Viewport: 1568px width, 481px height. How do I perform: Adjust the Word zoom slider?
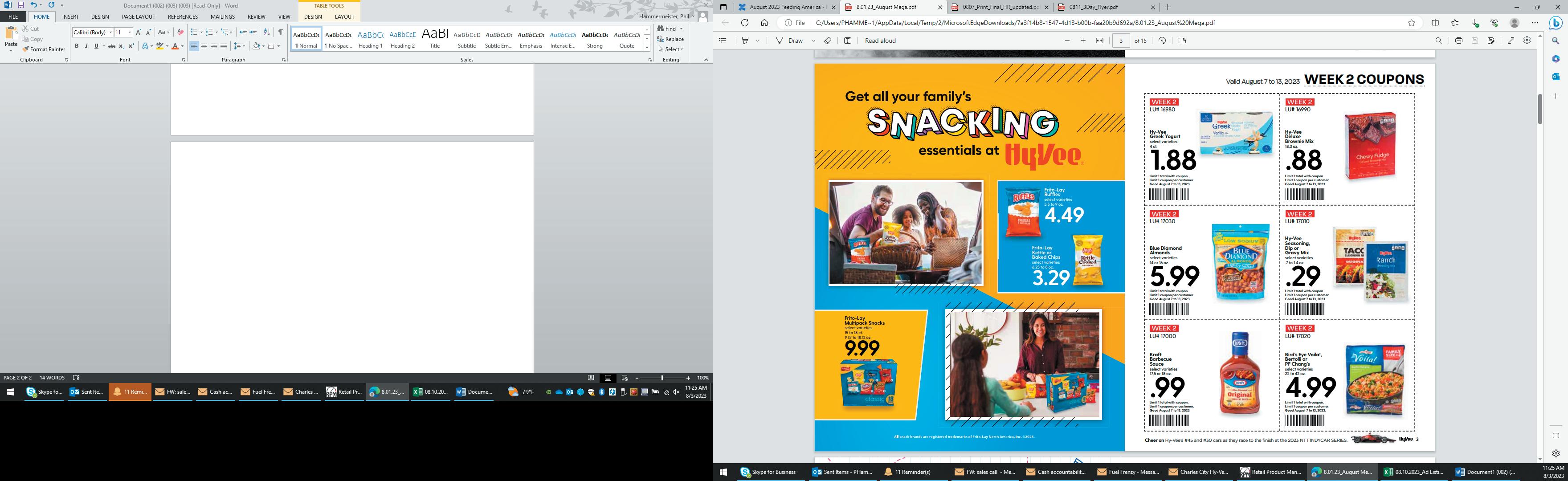[x=662, y=378]
